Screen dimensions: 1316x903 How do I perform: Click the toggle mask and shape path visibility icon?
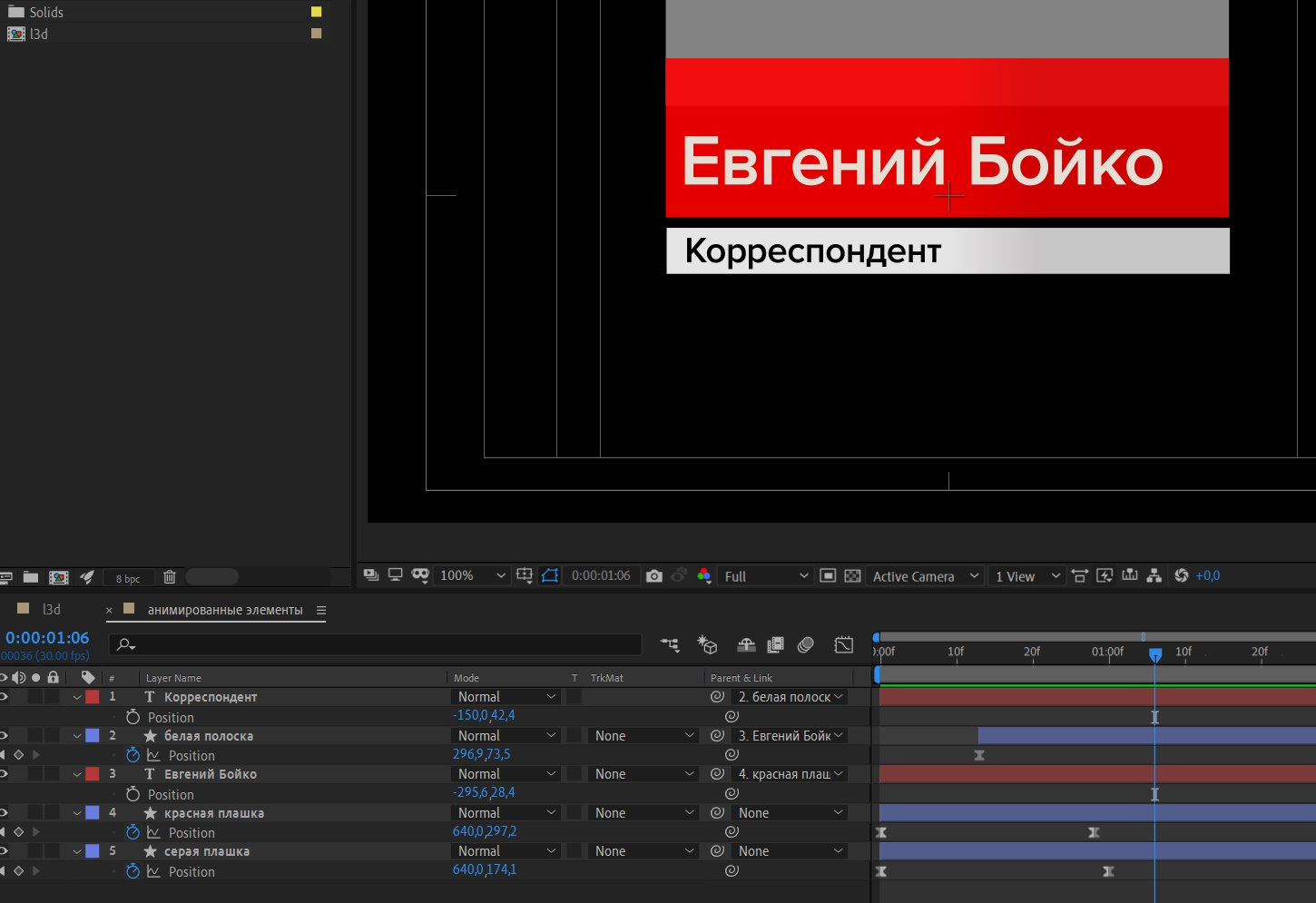tap(550, 575)
